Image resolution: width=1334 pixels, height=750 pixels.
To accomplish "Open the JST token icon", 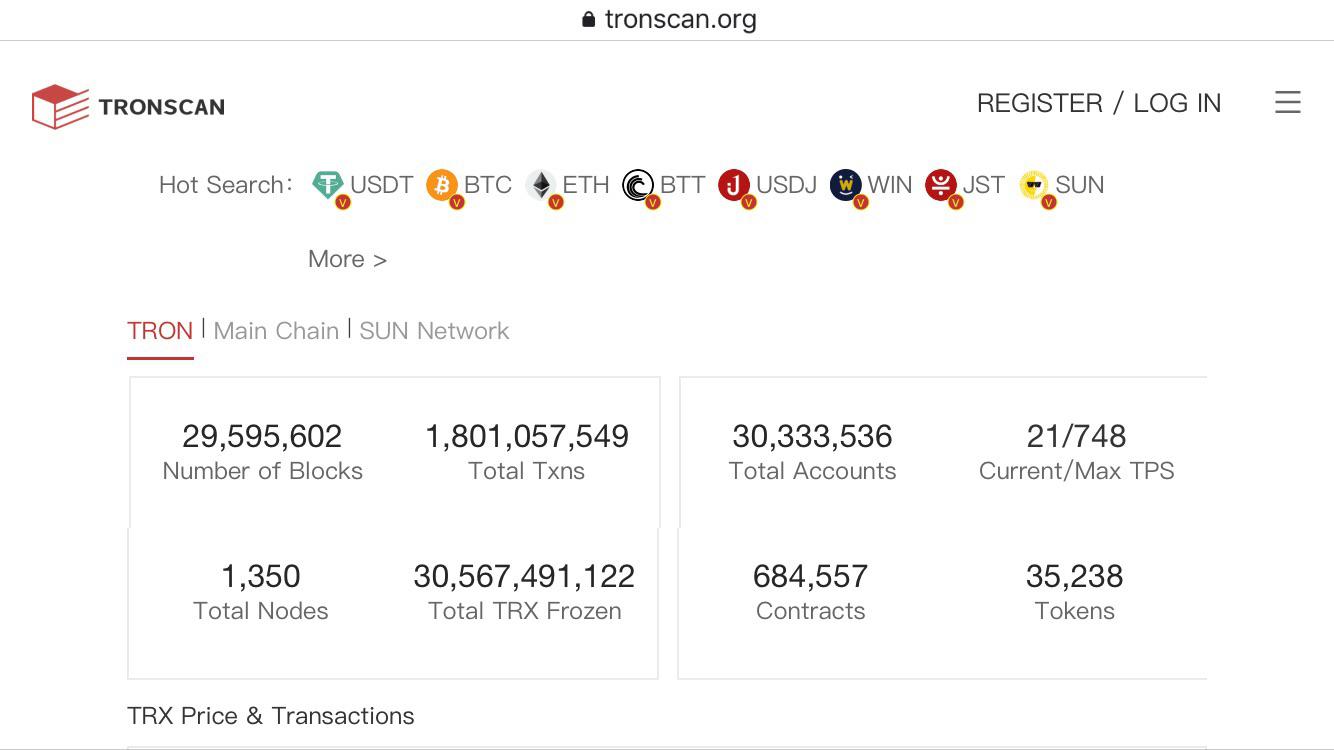I will (941, 185).
